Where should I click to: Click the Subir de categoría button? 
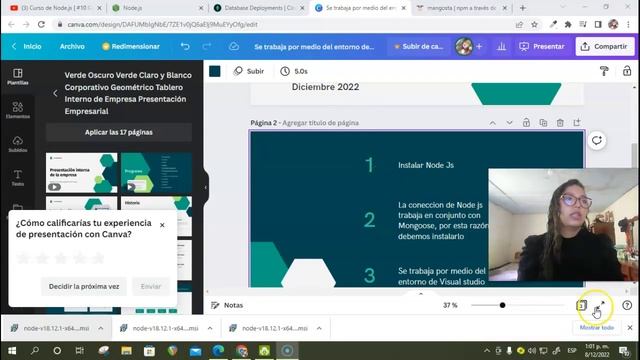click(x=419, y=47)
